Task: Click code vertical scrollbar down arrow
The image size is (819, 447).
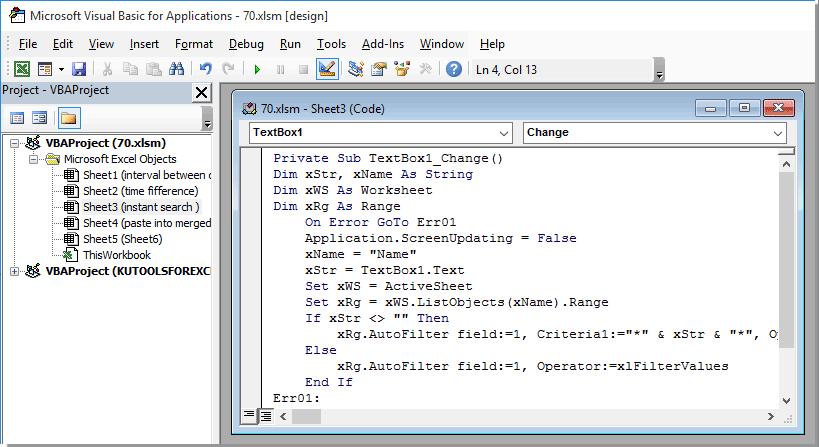Action: pyautogui.click(x=786, y=401)
